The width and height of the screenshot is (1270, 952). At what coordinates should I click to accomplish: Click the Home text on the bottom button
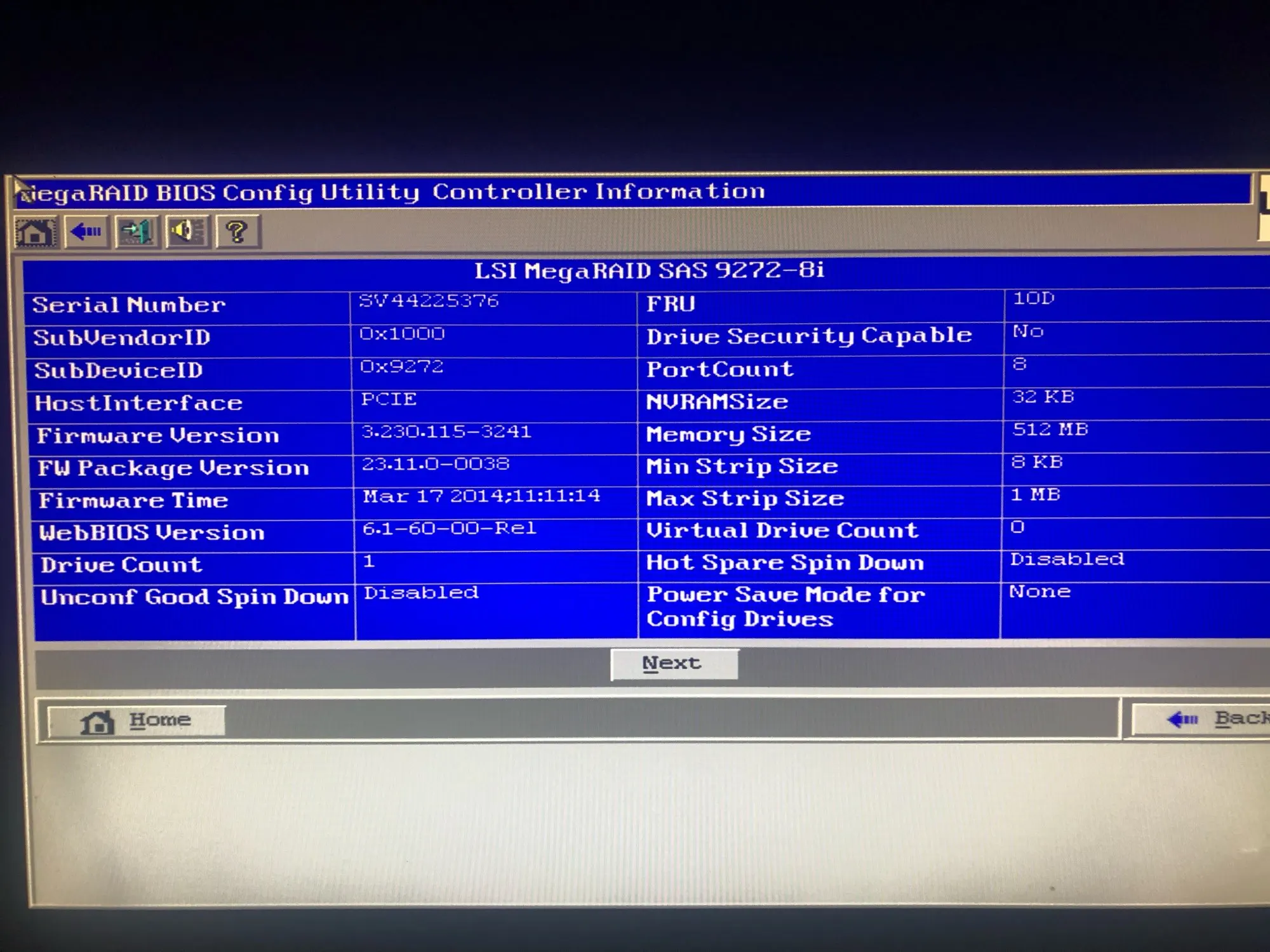160,720
